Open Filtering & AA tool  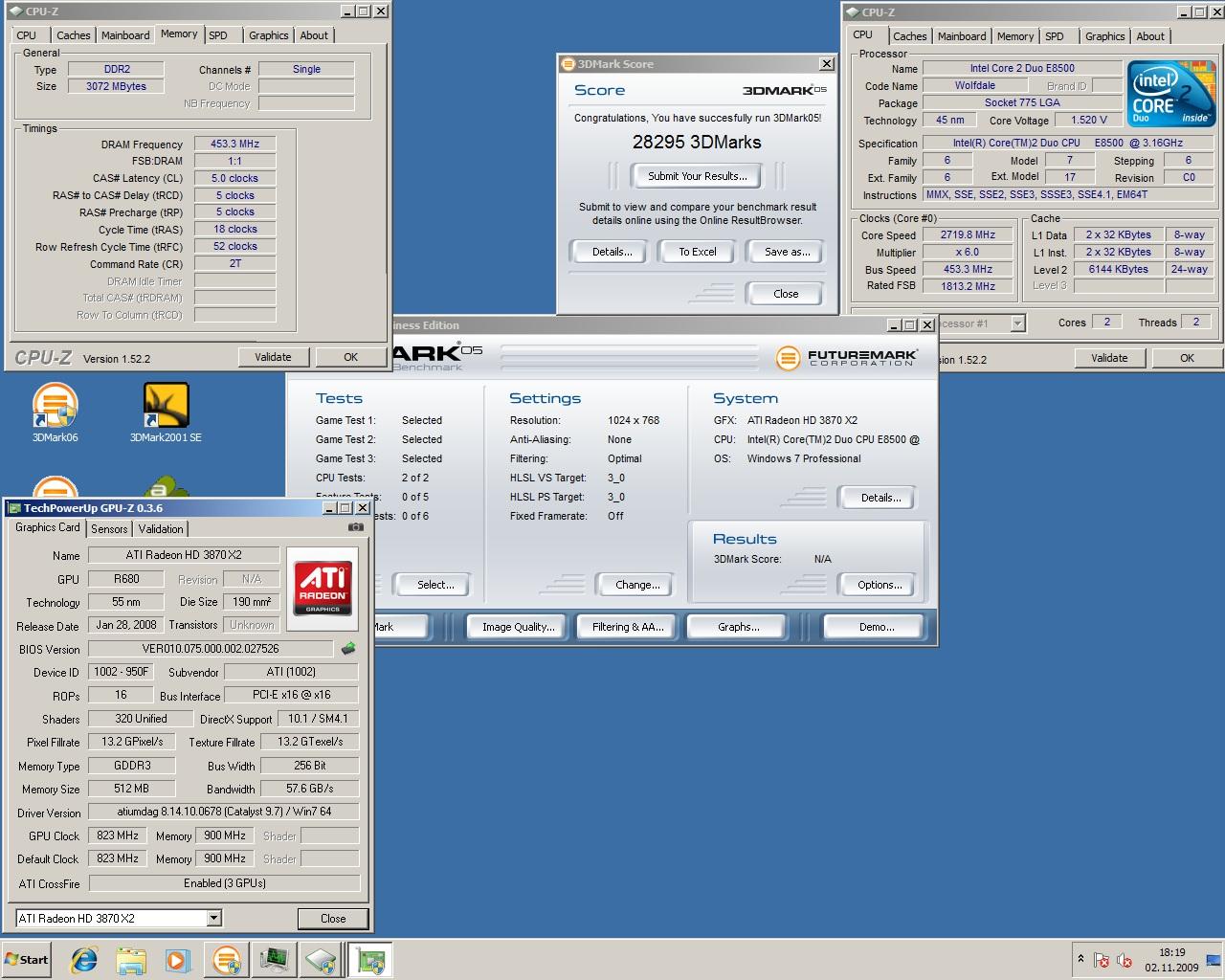point(627,627)
